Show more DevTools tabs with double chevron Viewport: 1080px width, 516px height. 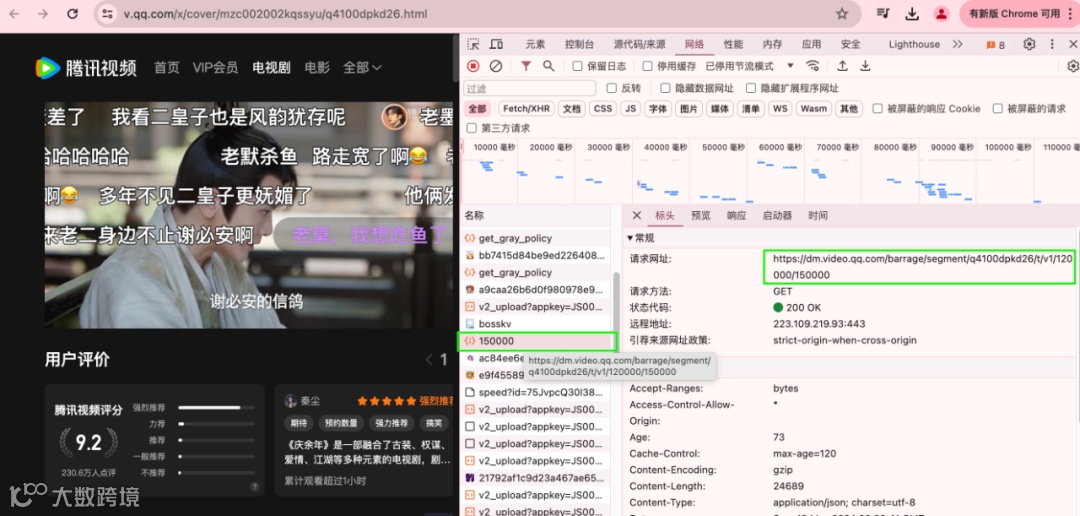point(957,44)
